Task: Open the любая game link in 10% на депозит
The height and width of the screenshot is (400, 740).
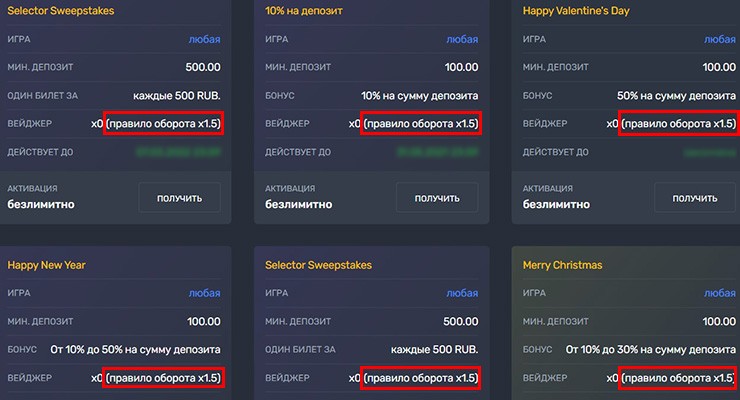Action: (x=462, y=39)
